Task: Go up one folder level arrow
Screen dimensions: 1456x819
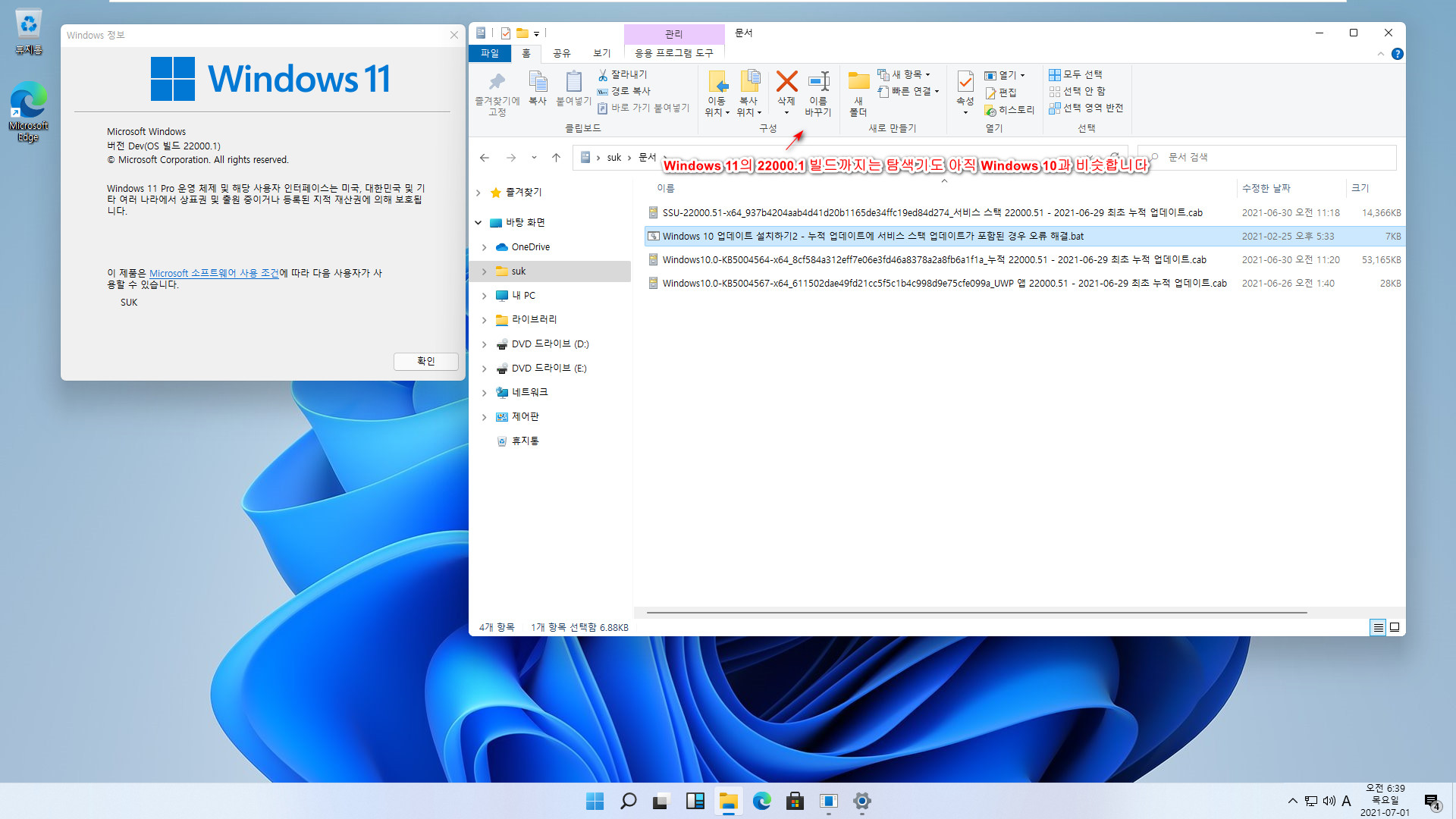Action: point(556,158)
